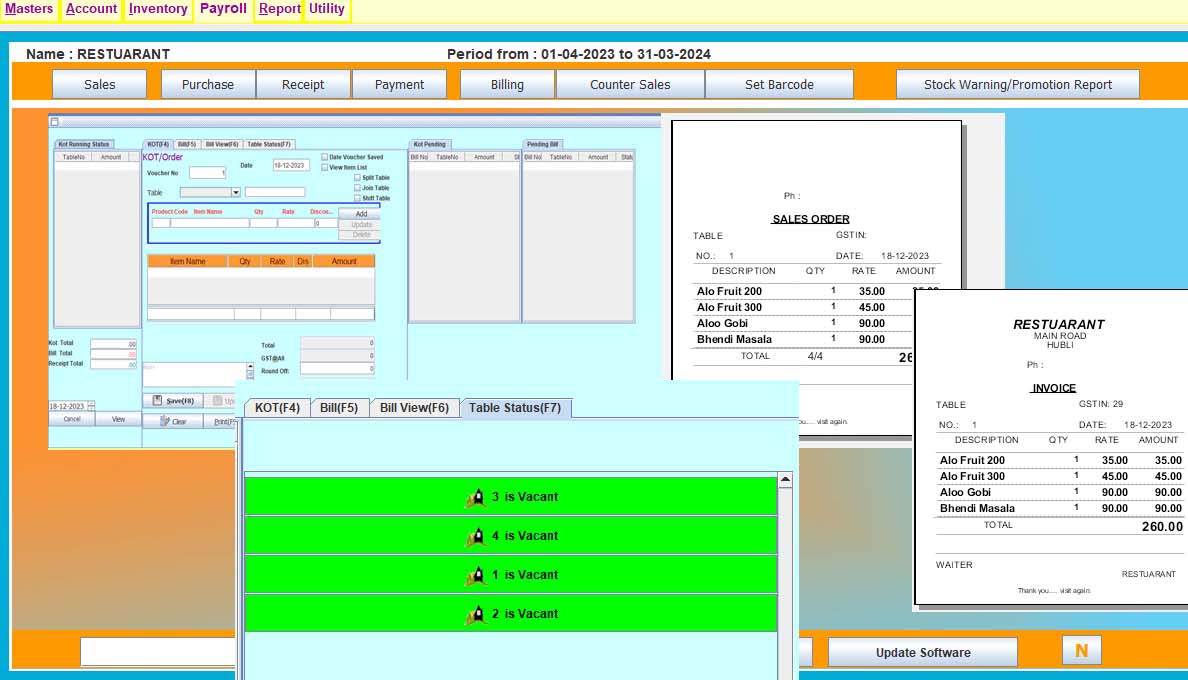Switch to the large Bill View(F6) tab
1188x680 pixels.
(415, 408)
